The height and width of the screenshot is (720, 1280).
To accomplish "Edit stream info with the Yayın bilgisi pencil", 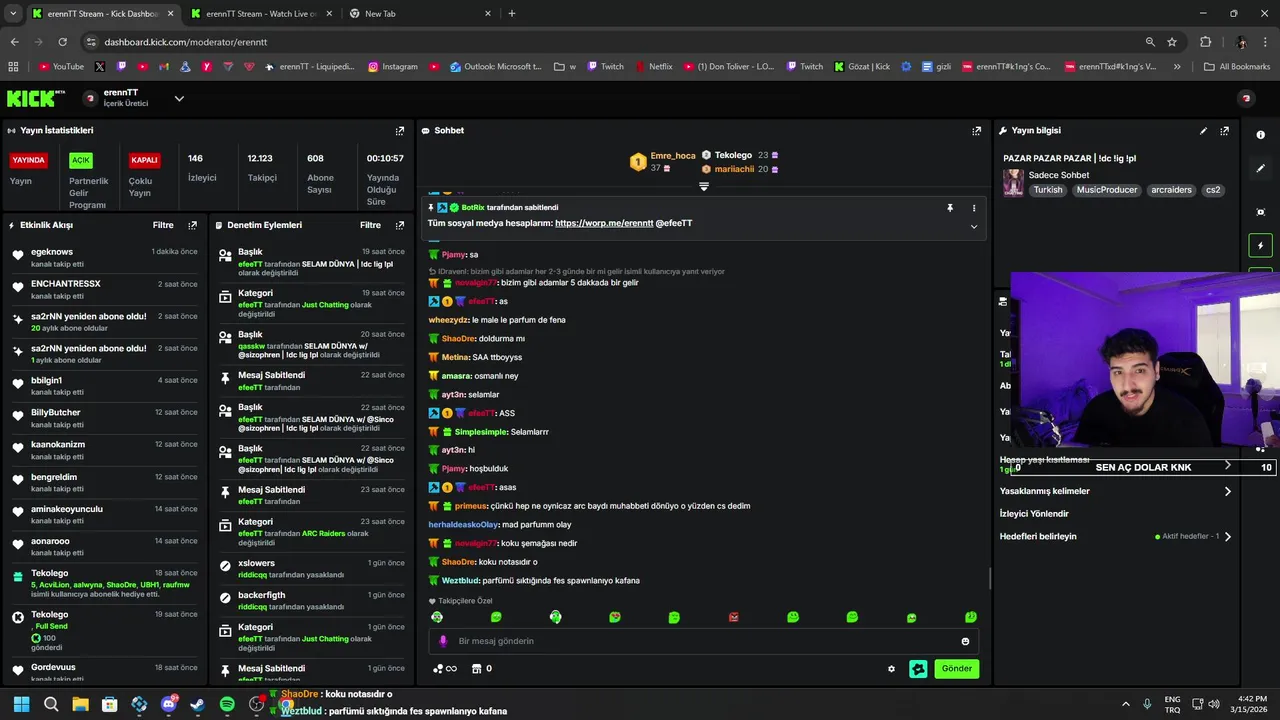I will pyautogui.click(x=1203, y=131).
